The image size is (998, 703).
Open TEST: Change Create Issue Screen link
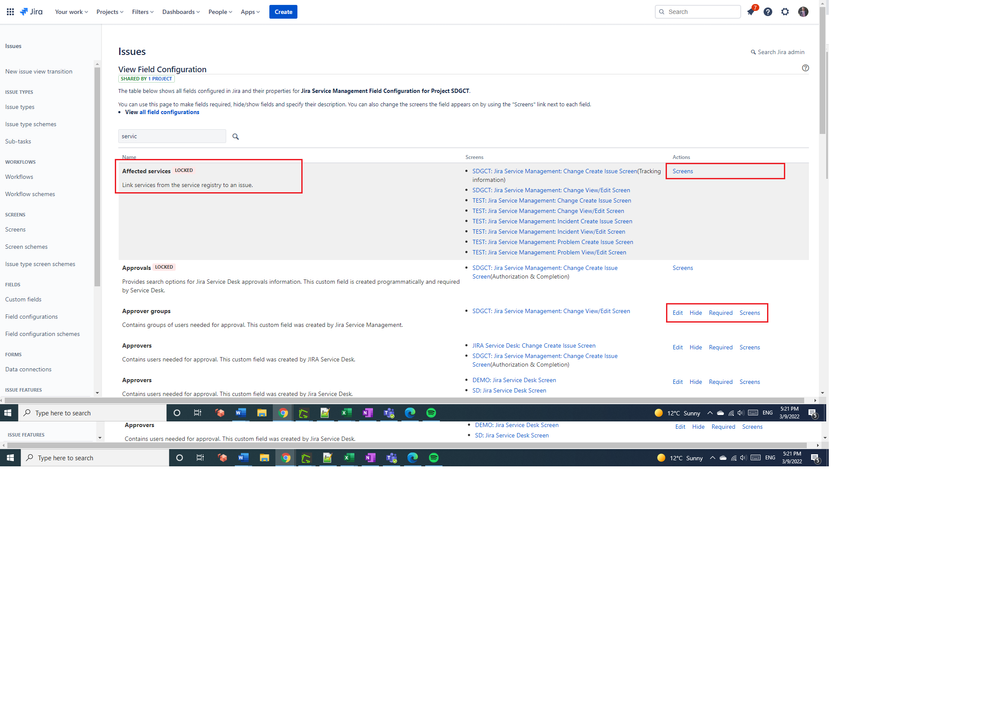tap(551, 200)
